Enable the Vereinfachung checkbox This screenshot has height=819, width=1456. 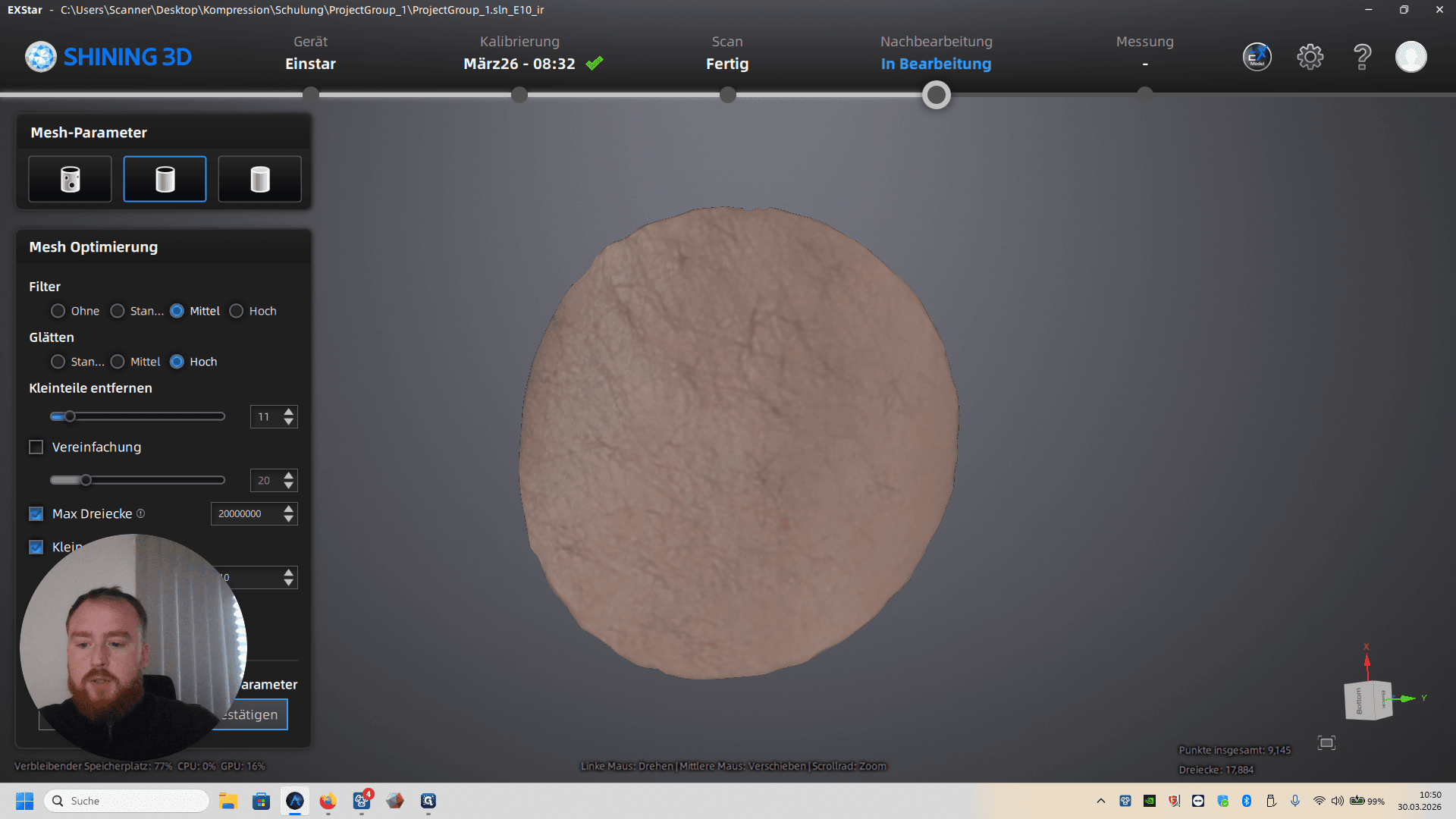point(36,447)
